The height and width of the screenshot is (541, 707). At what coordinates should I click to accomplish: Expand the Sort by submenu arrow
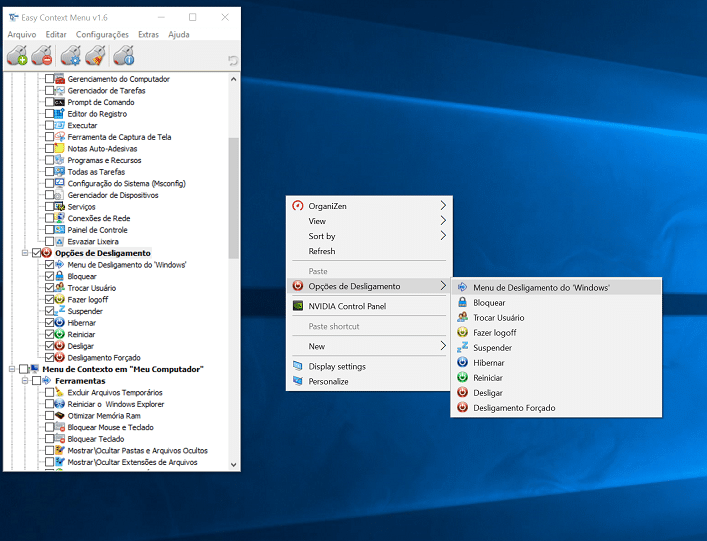tap(443, 236)
